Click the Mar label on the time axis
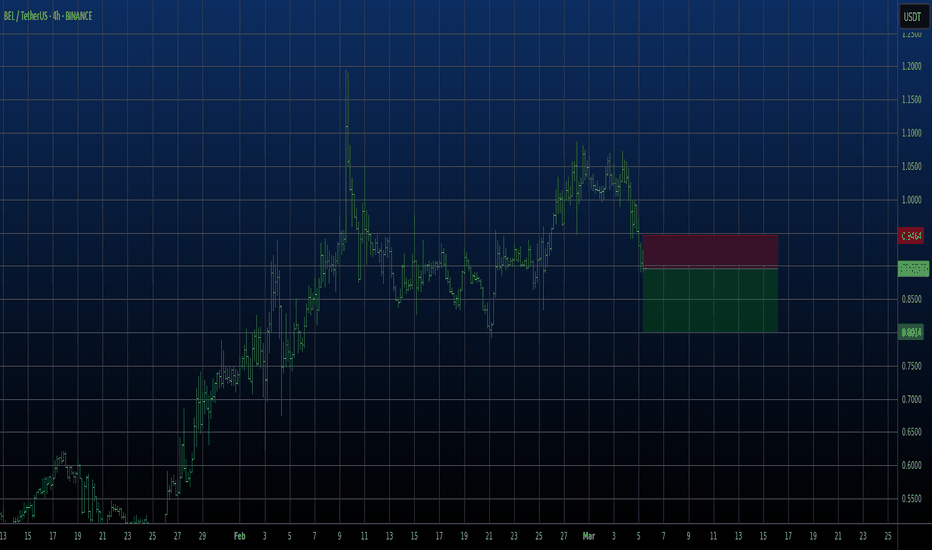Screen dimensions: 932x550 coord(588,536)
